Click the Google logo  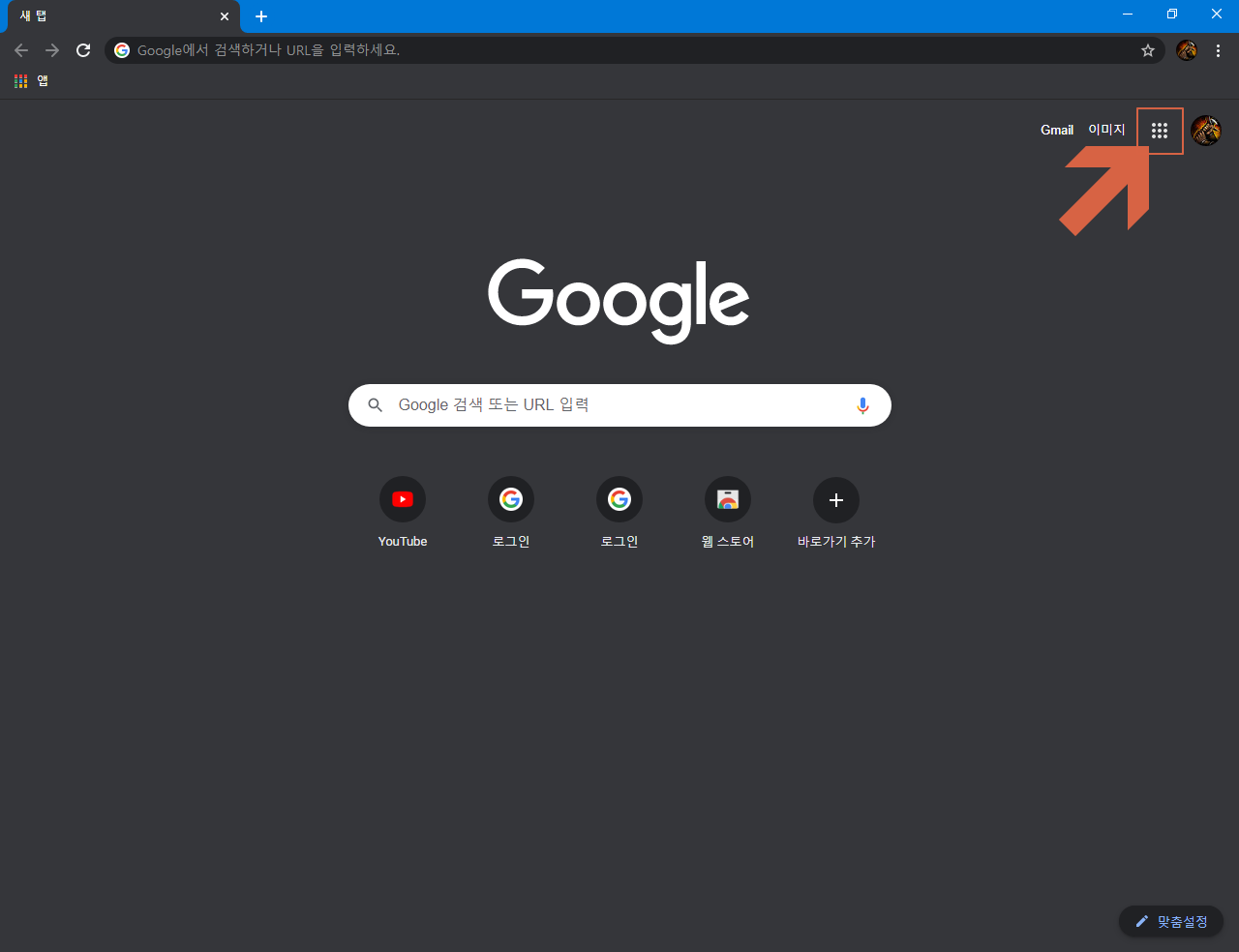(619, 300)
